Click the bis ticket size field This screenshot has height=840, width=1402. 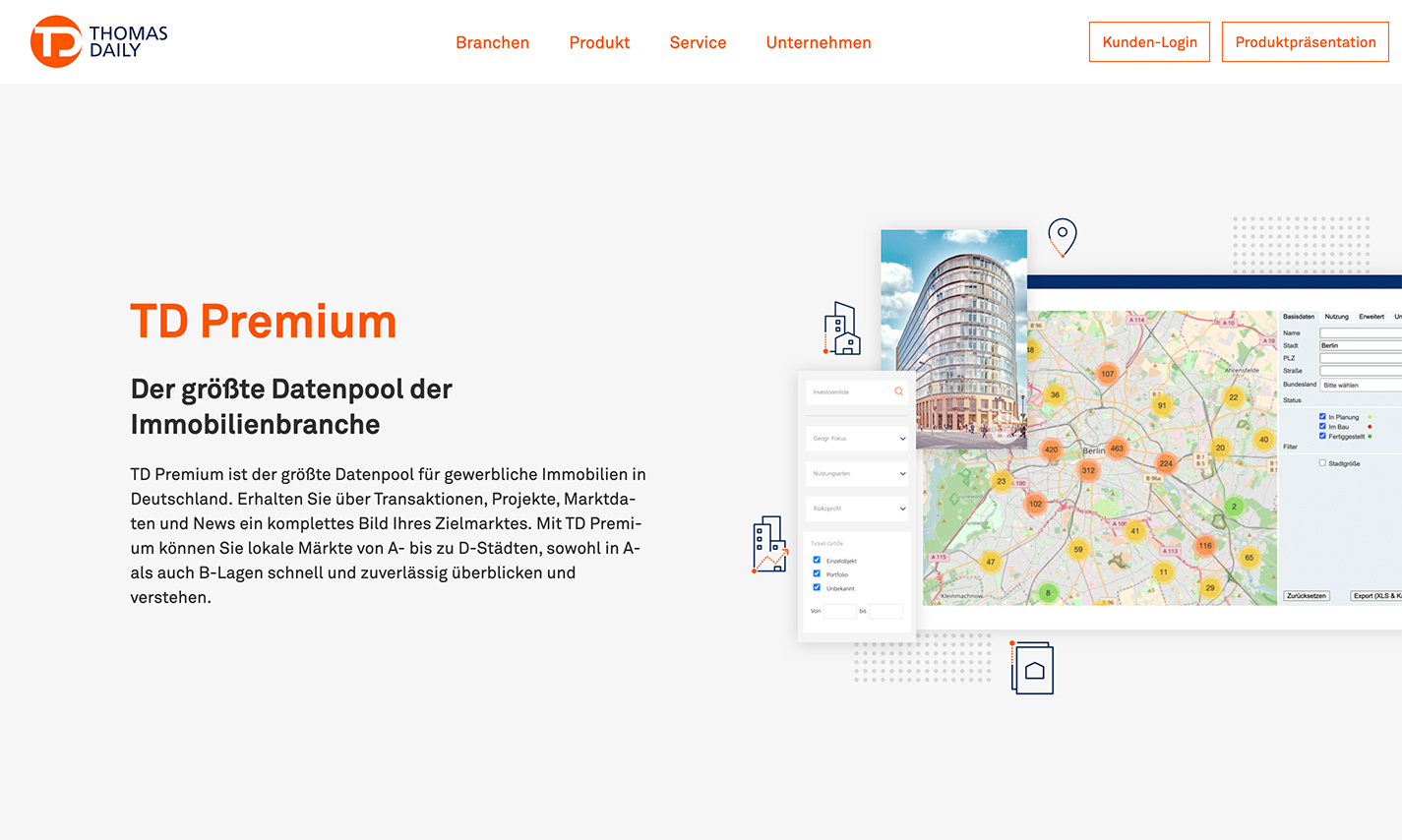[885, 611]
